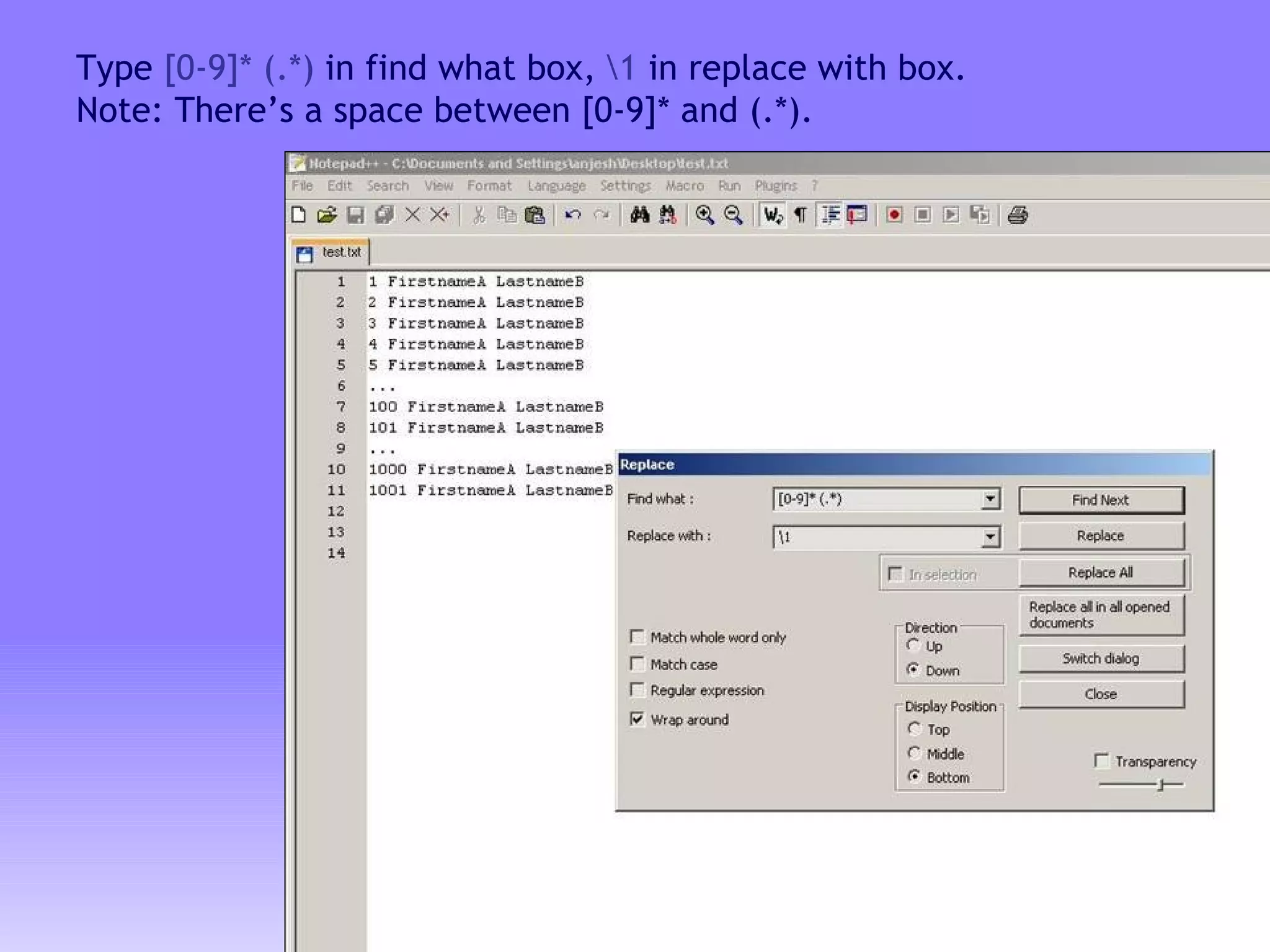Click line "100 FirstnameA LastnameB" in editor

point(486,407)
